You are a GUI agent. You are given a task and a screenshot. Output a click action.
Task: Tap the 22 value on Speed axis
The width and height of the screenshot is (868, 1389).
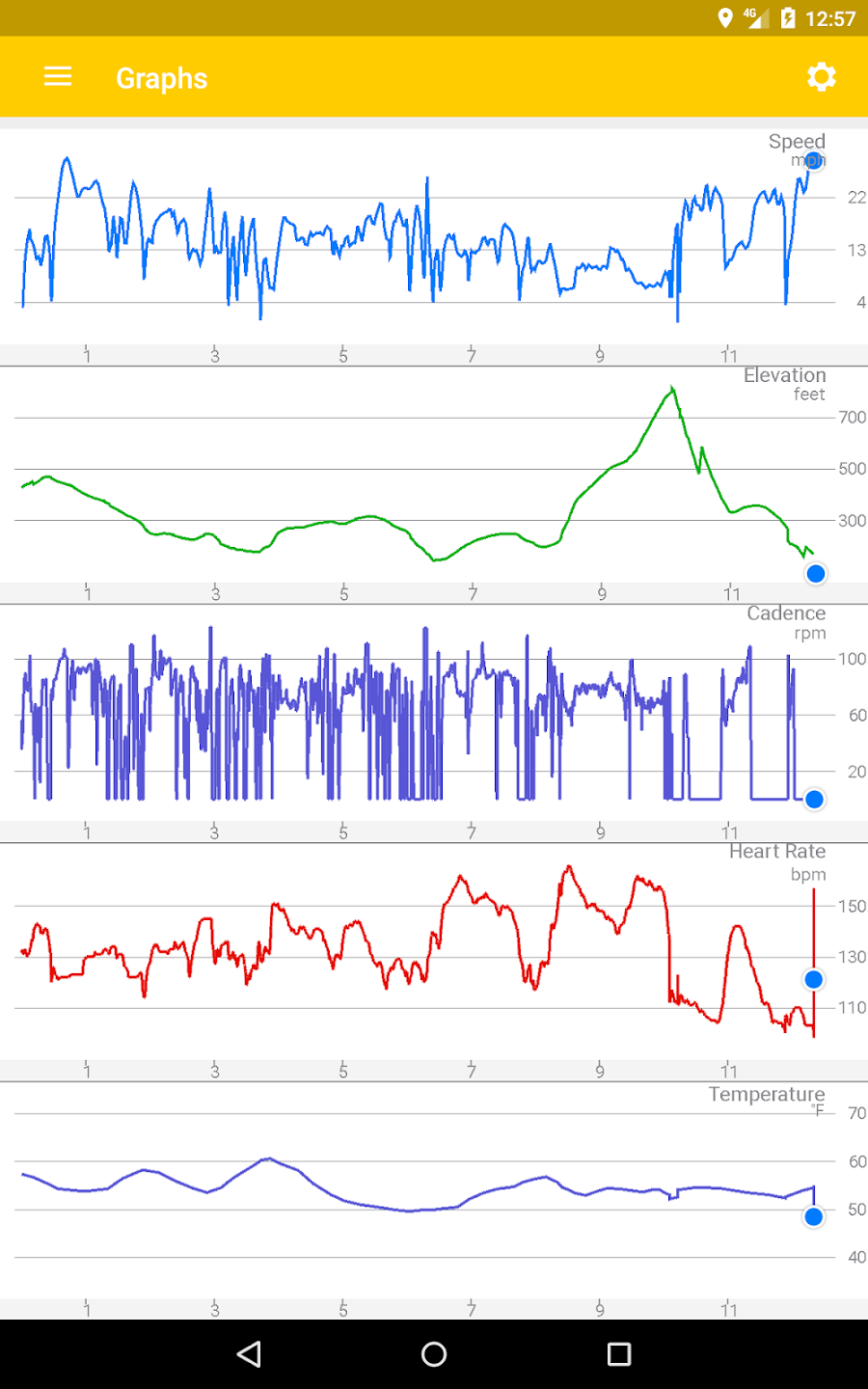856,198
